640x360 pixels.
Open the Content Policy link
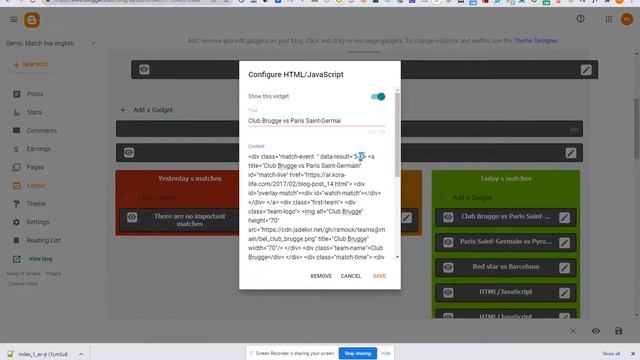tap(23, 284)
